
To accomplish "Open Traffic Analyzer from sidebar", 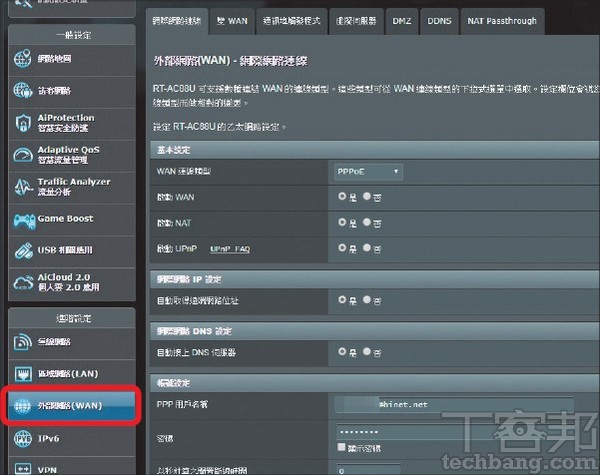I will pyautogui.click(x=22, y=187).
